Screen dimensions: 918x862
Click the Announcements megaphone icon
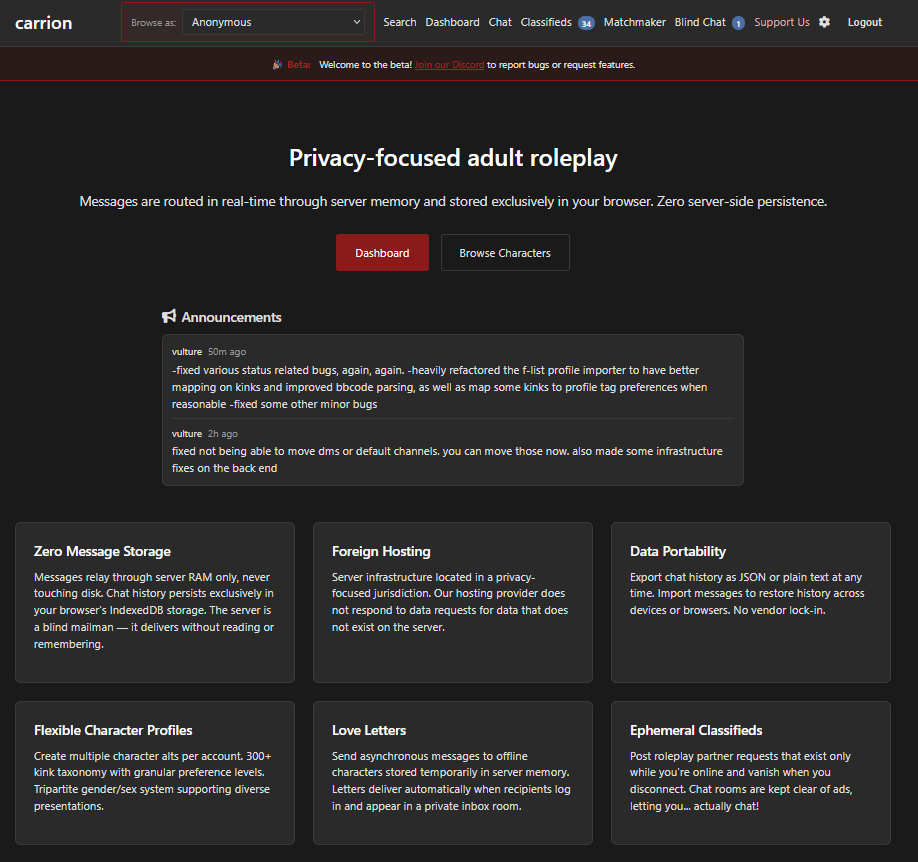coord(169,316)
